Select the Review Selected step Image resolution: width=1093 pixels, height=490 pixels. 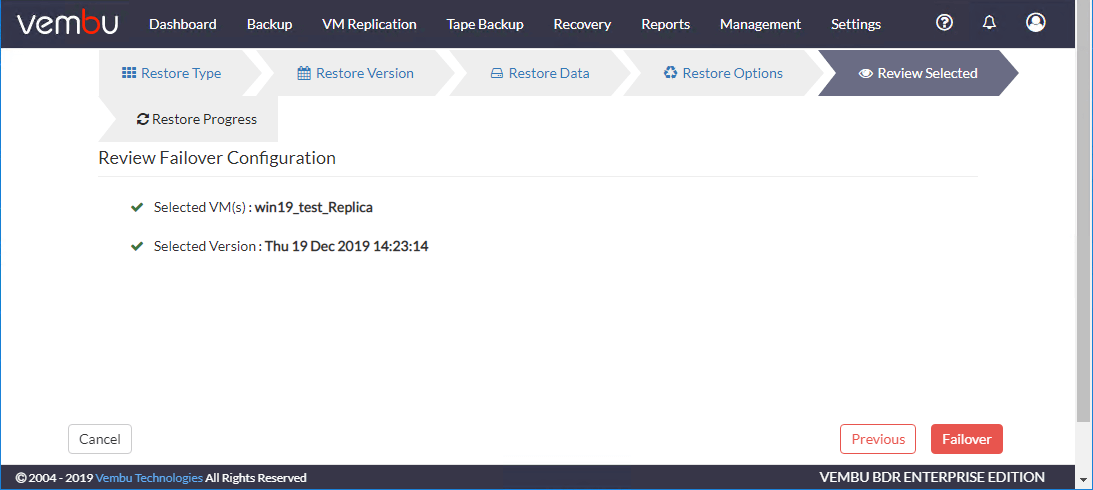(918, 73)
